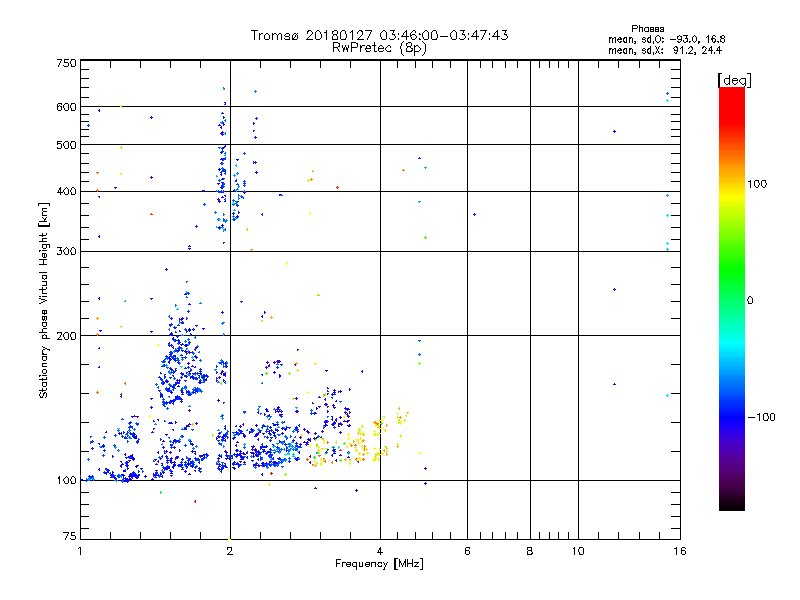Click the y-axis tick label '600'
The width and height of the screenshot is (800, 600).
[66, 107]
